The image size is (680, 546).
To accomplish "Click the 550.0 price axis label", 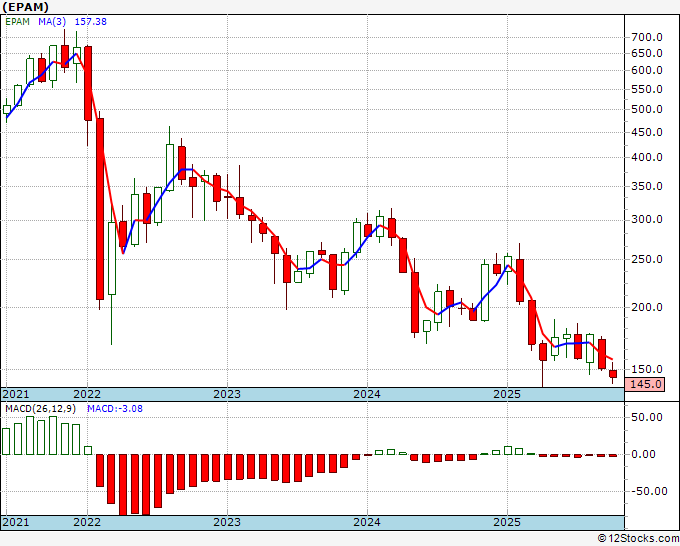I will point(647,89).
